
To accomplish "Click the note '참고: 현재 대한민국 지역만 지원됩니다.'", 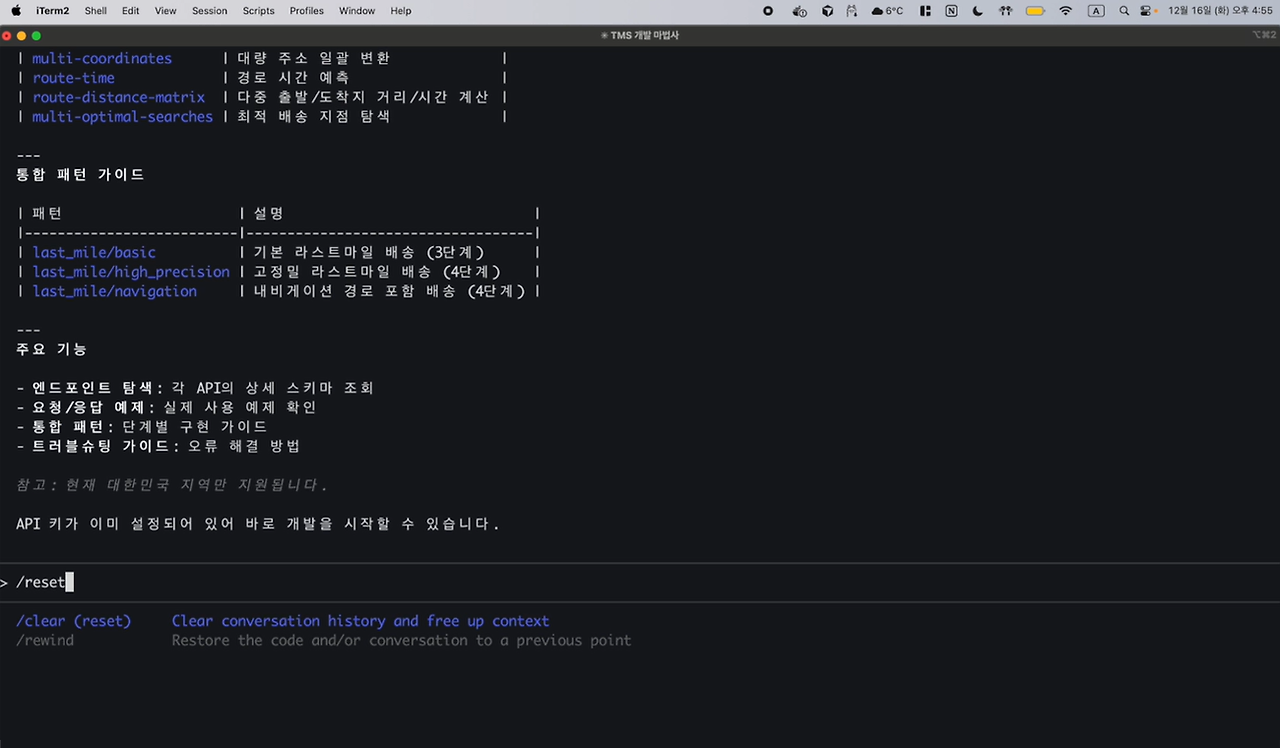I will (x=172, y=485).
